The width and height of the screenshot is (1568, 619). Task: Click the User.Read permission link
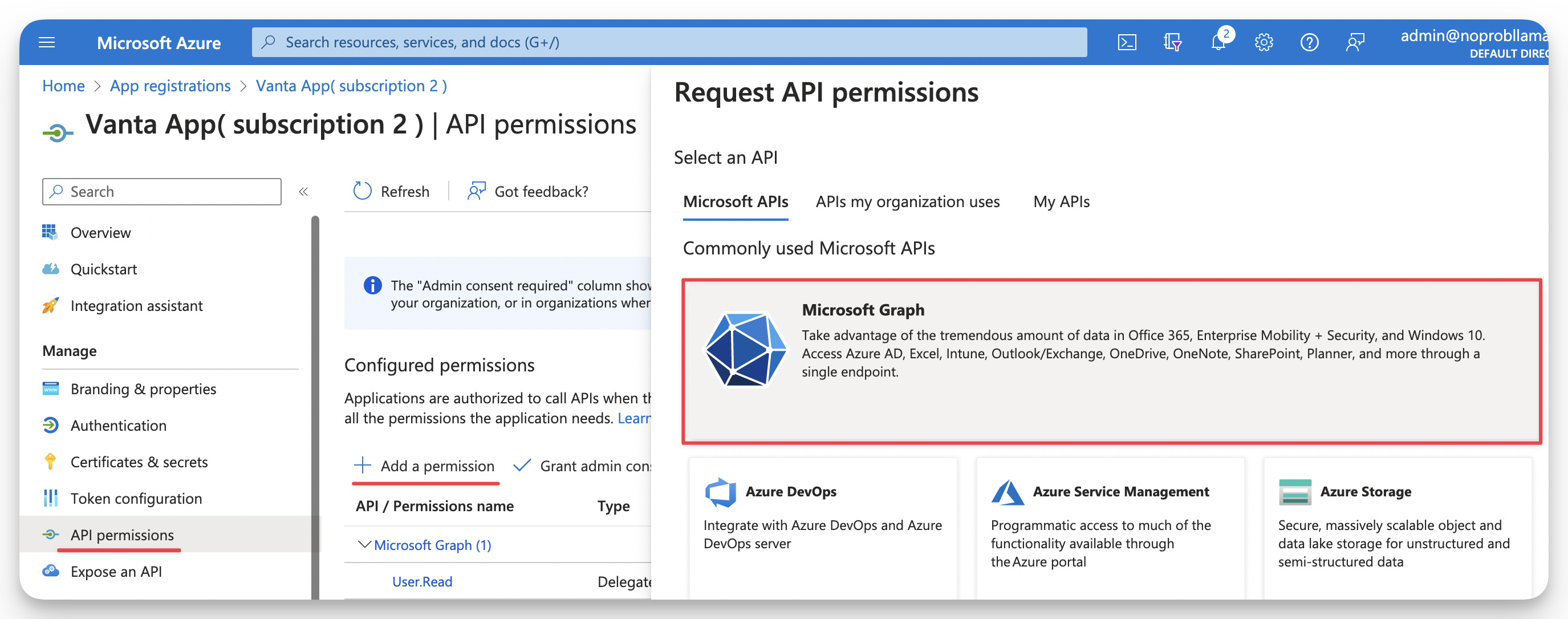click(422, 581)
